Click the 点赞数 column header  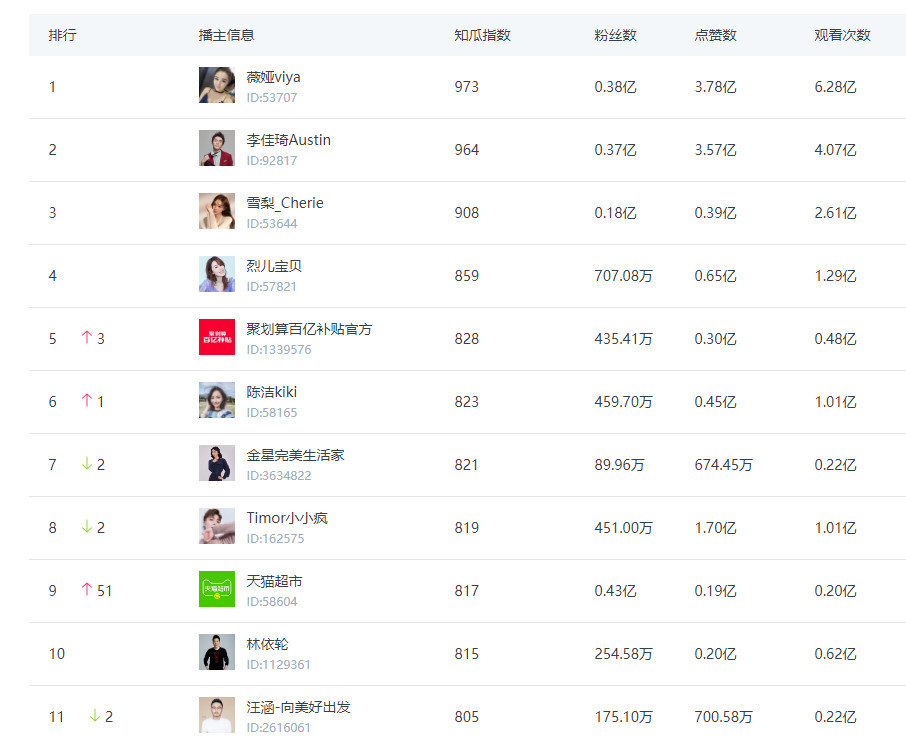point(715,35)
